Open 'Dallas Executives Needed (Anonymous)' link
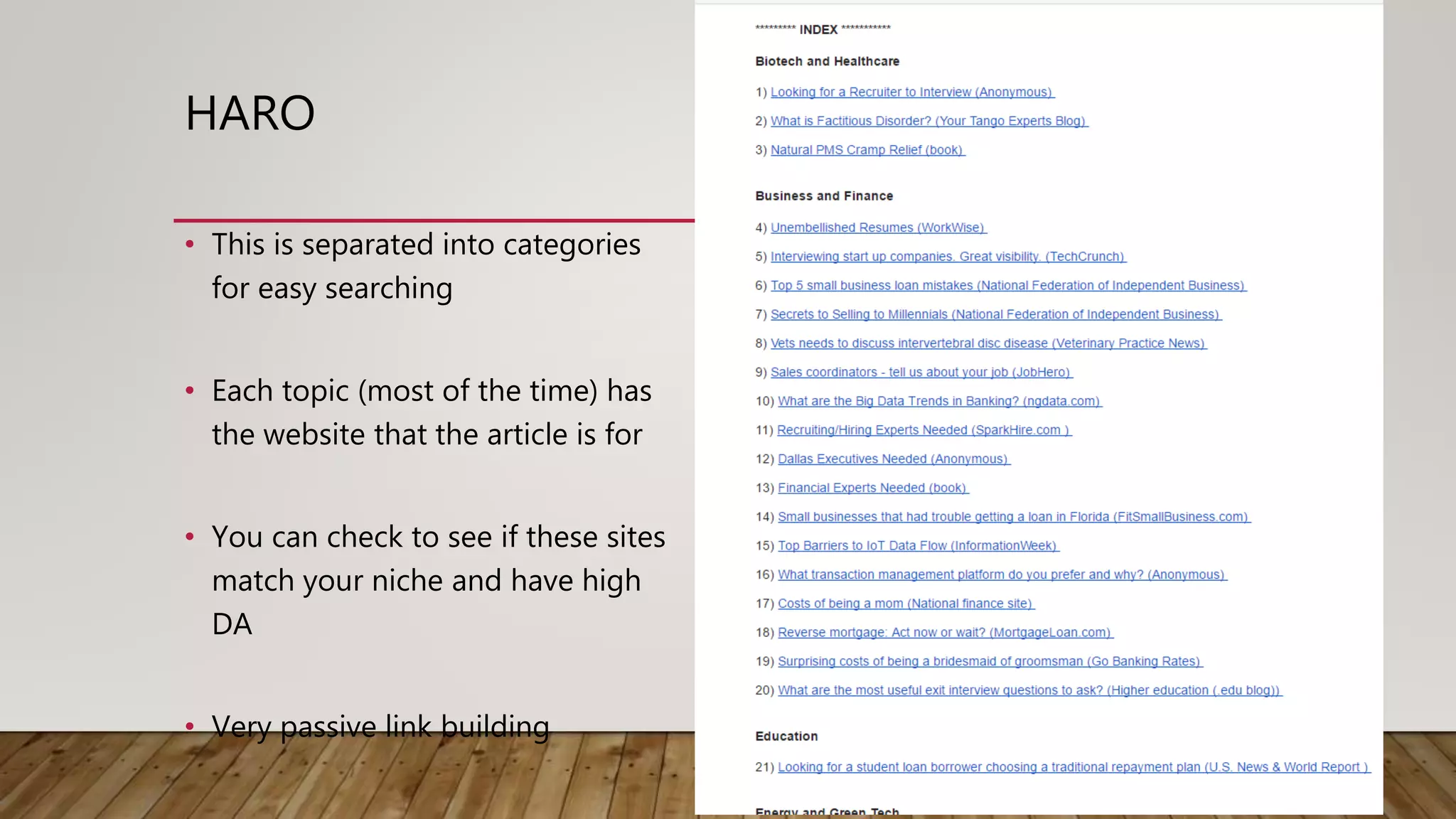This screenshot has width=1456, height=819. [894, 459]
